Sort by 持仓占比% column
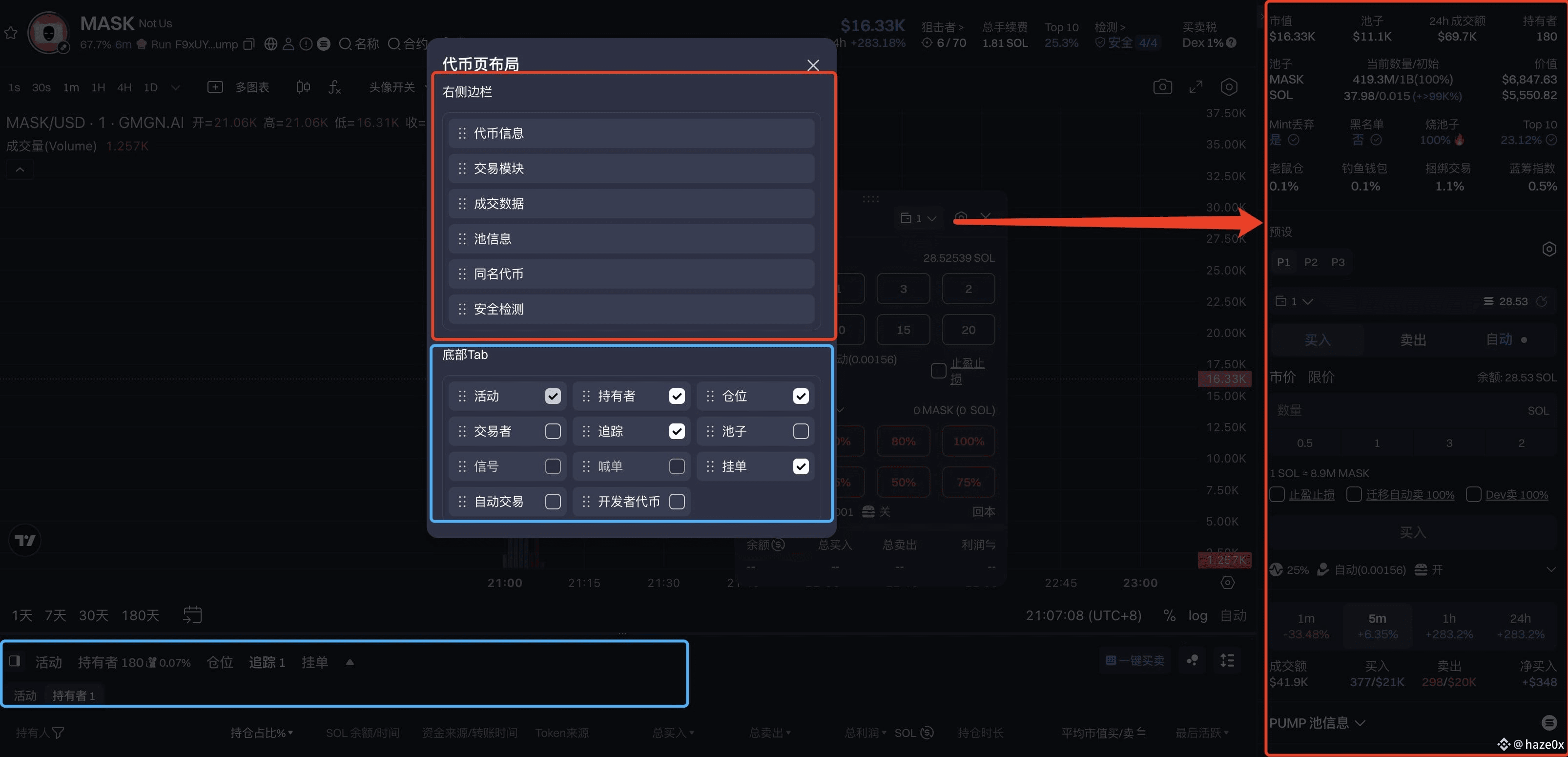The height and width of the screenshot is (757, 1568). coord(261,733)
